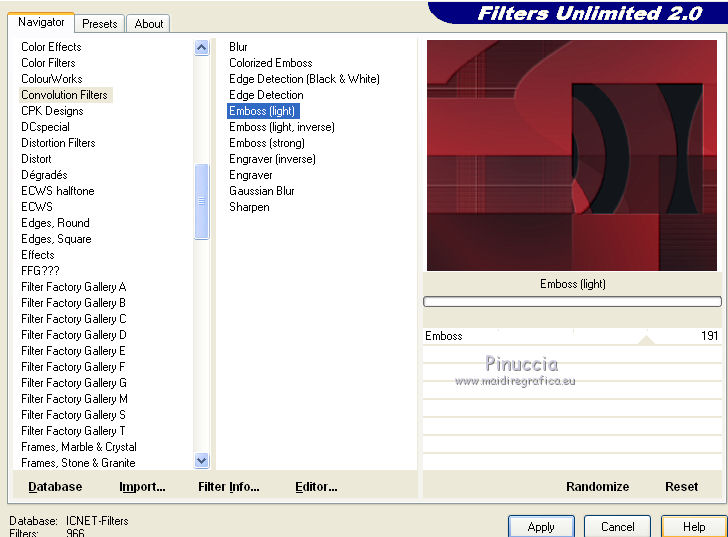Select Frames, Marble & Crystal

[x=79, y=447]
